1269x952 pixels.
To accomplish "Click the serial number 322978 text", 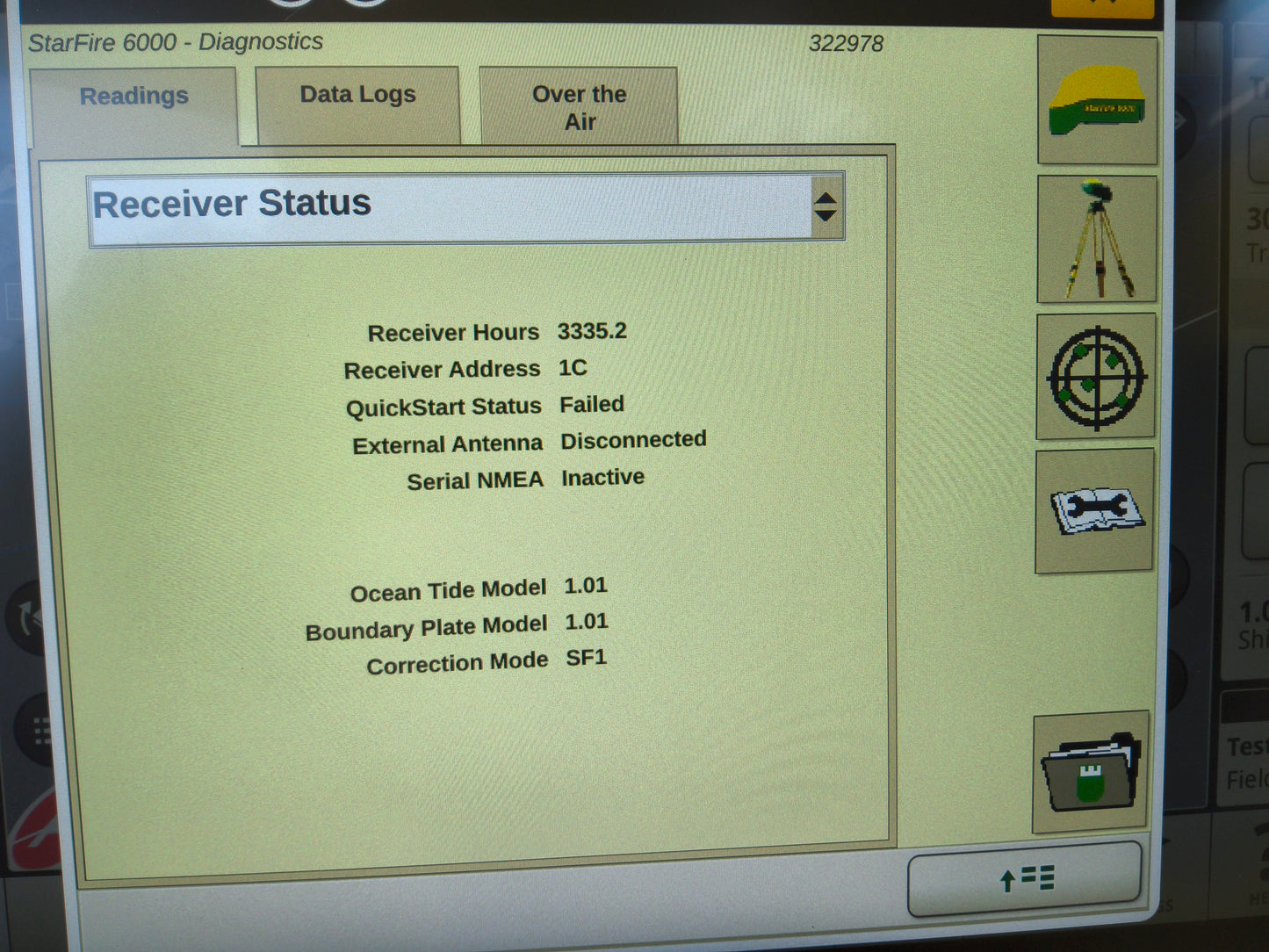I will click(x=846, y=43).
